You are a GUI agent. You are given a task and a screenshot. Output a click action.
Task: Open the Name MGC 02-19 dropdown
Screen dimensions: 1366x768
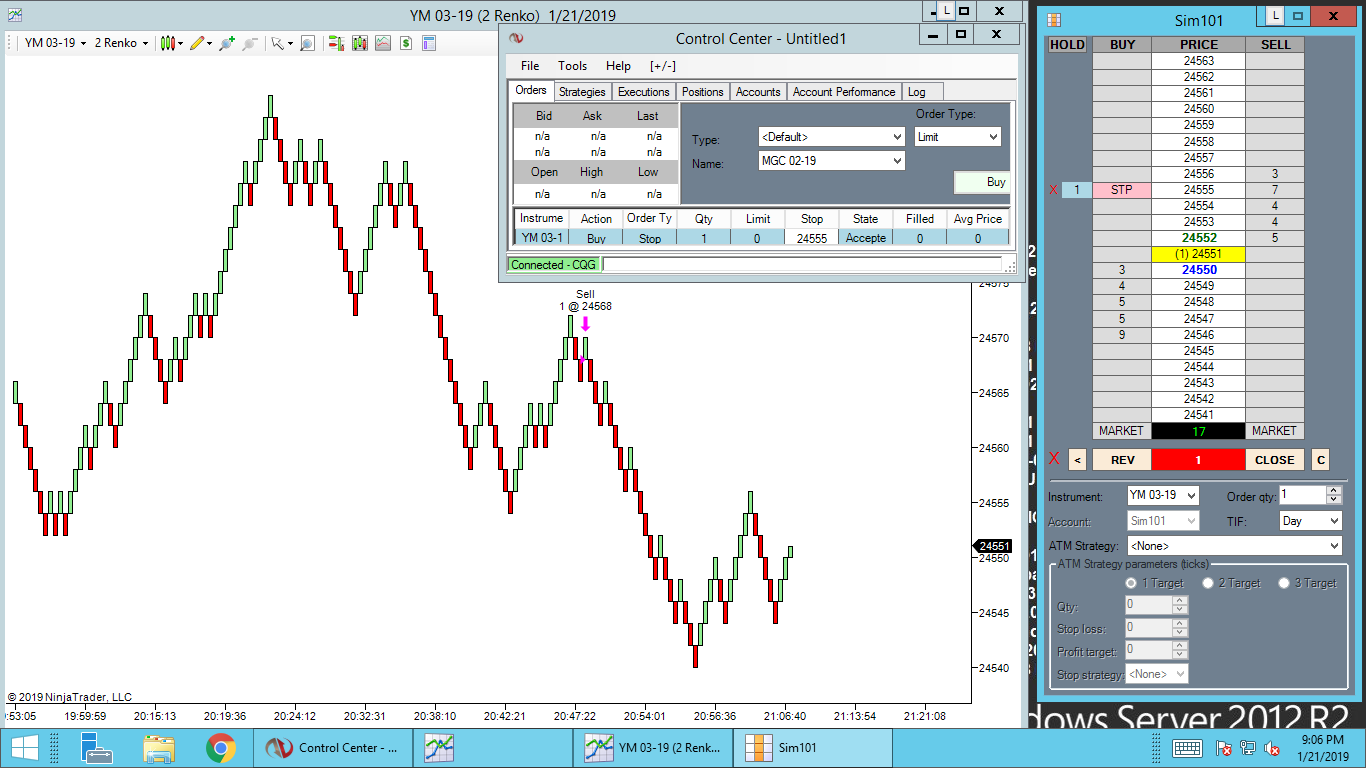coord(831,160)
